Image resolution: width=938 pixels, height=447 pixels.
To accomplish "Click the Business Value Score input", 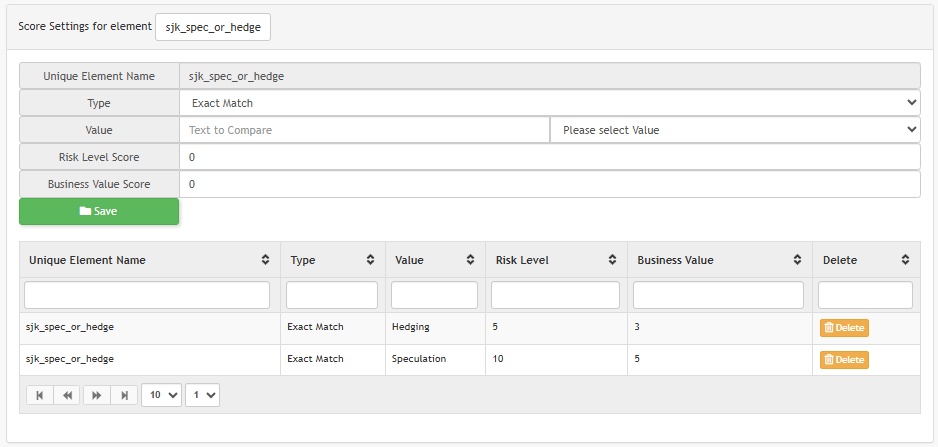I will click(549, 184).
